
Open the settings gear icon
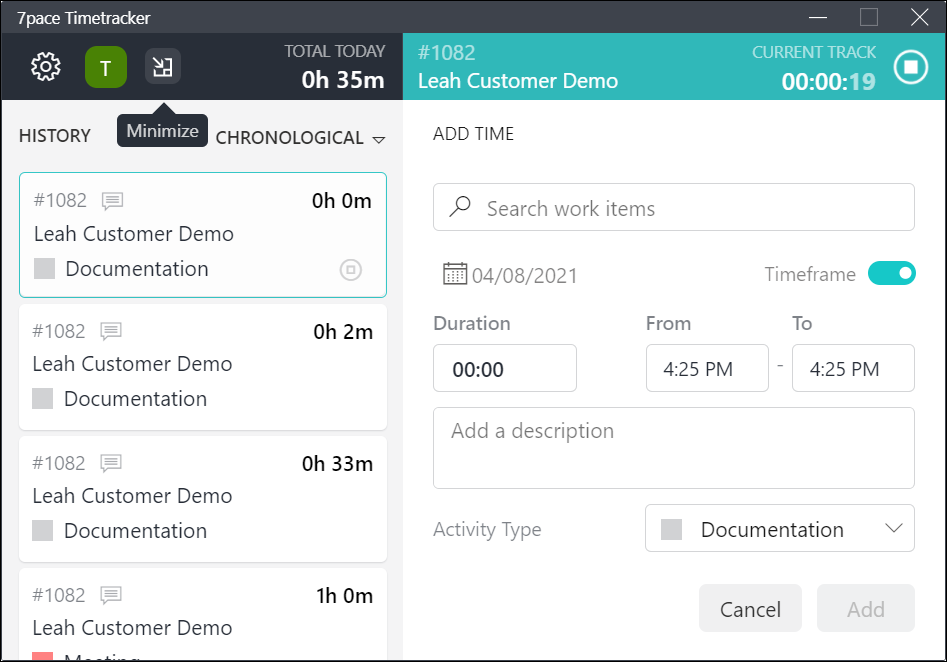tap(46, 66)
